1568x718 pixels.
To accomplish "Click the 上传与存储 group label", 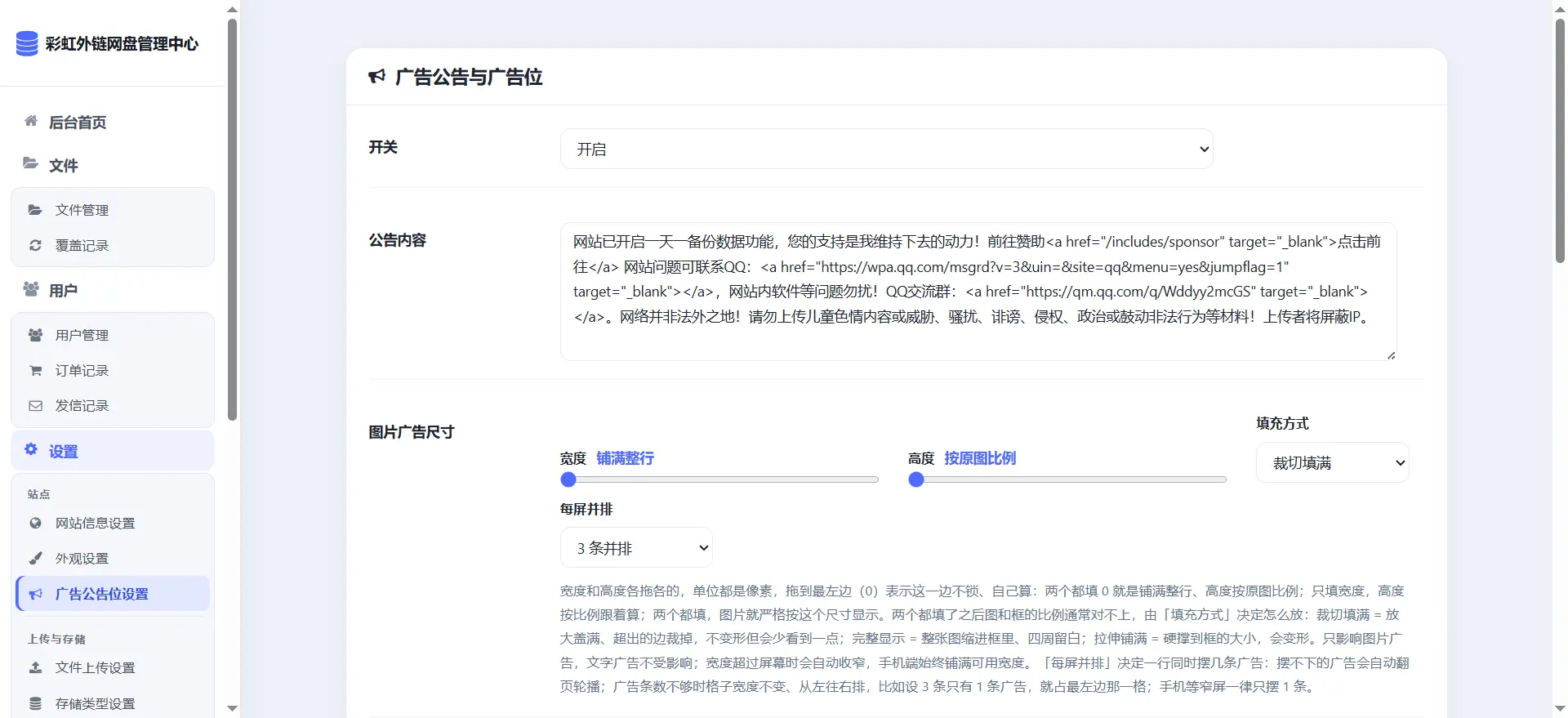I will coord(56,639).
